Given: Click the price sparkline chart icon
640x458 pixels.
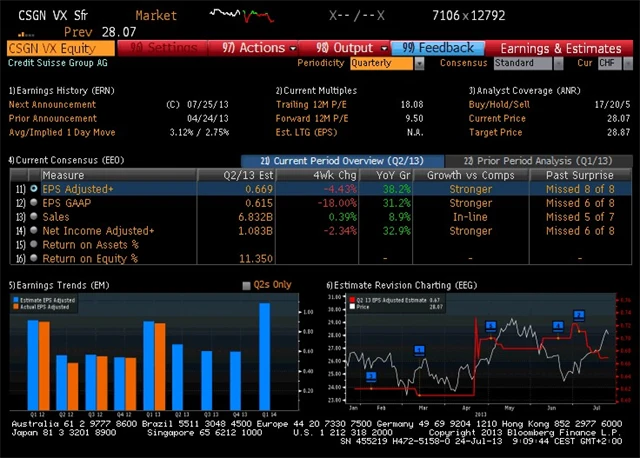Looking at the screenshot, I should tap(244, 15).
